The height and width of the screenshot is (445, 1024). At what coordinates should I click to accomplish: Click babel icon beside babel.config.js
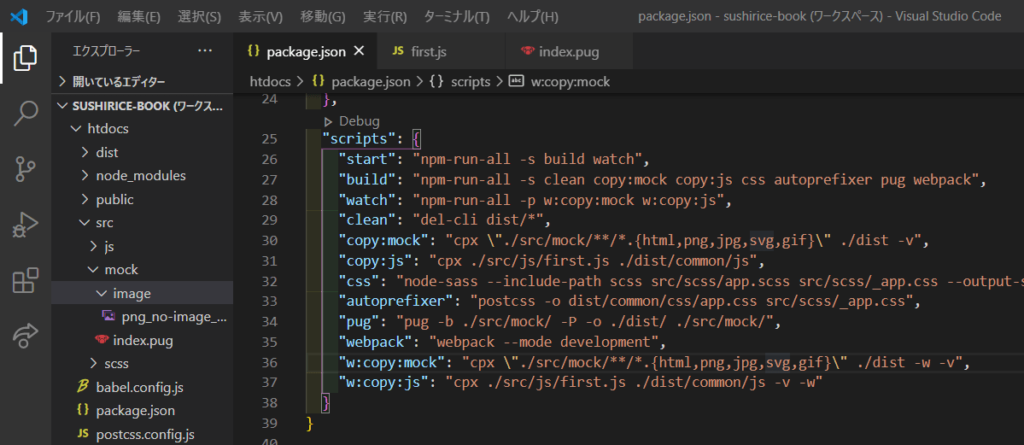(83, 387)
